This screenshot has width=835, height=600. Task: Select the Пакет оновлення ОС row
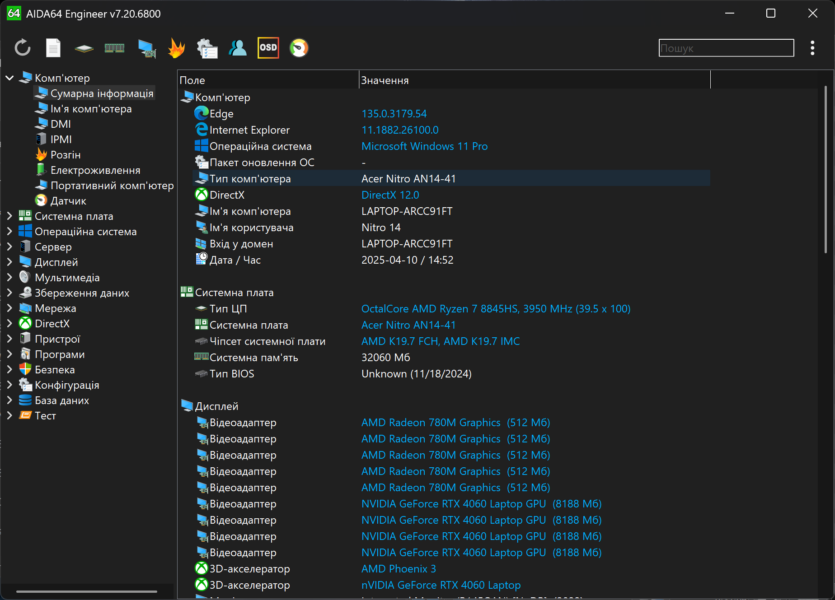click(x=452, y=162)
